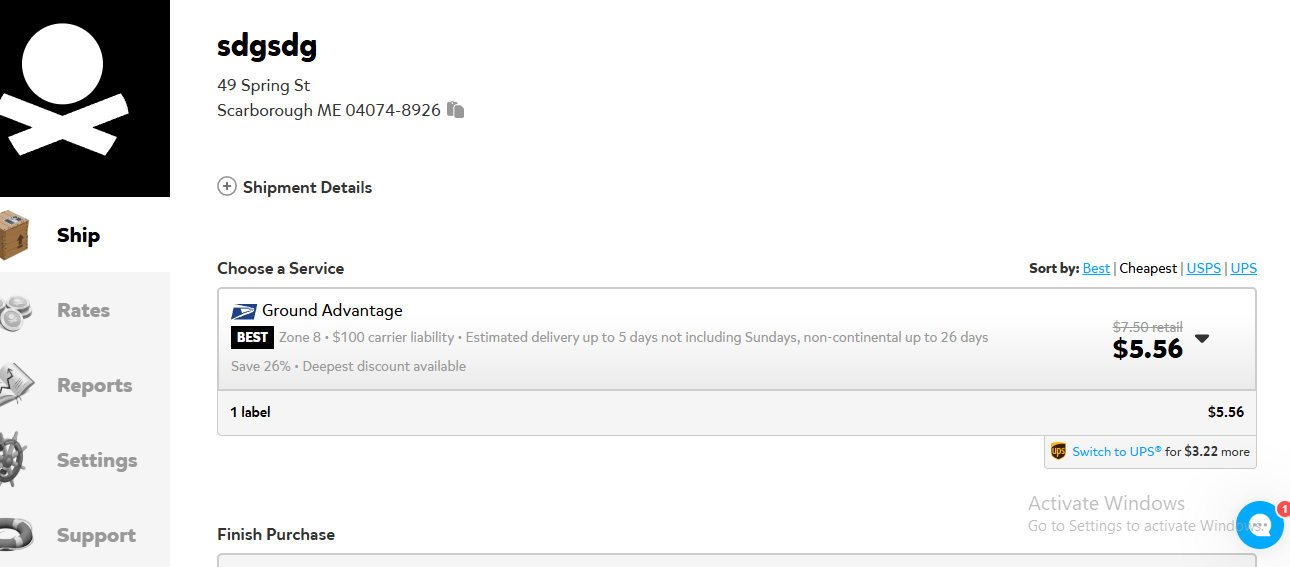Open the Rates menu item
This screenshot has height=567, width=1290.
(x=84, y=311)
